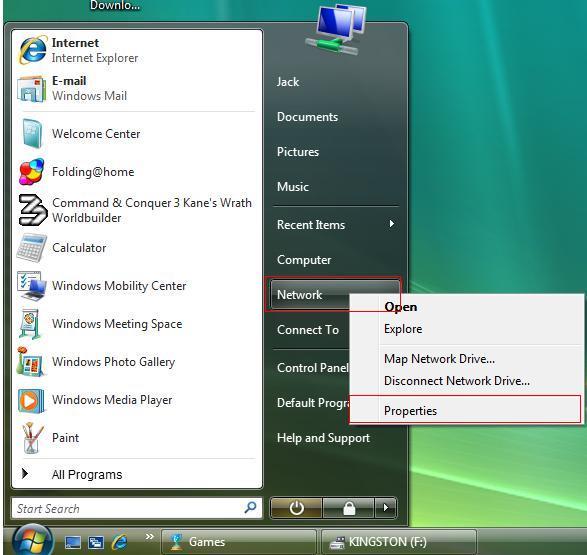Screen dimensions: 587x555
Task: Show hidden quick launch icons chevron
Action: tap(150, 537)
